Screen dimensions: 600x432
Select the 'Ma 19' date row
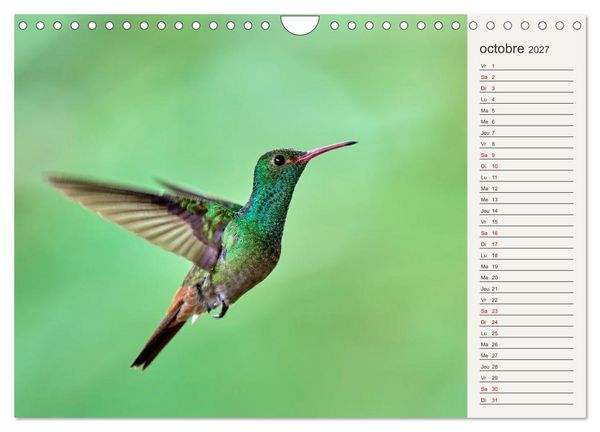[527, 266]
